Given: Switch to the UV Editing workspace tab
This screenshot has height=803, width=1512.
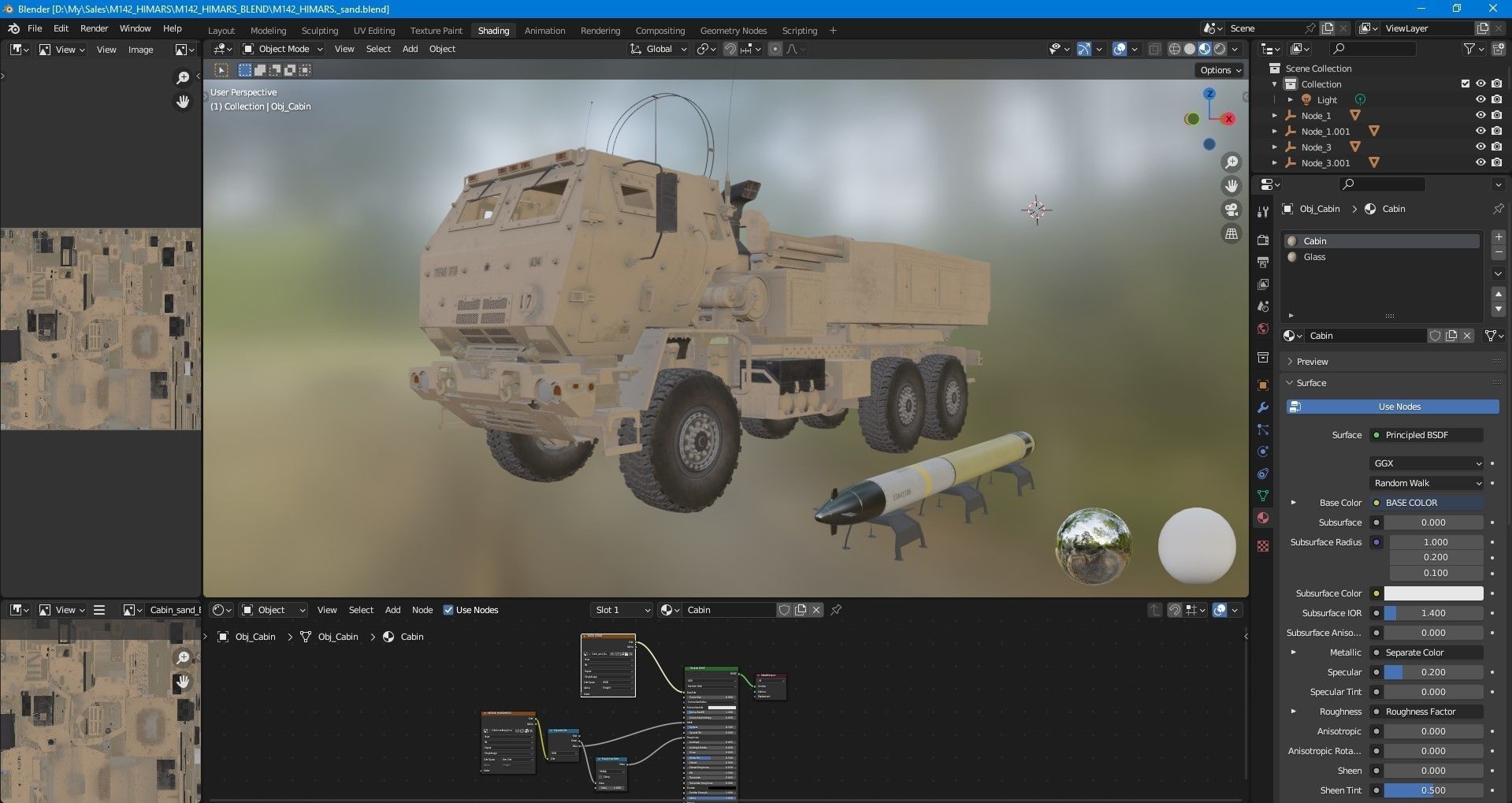Looking at the screenshot, I should pyautogui.click(x=374, y=31).
